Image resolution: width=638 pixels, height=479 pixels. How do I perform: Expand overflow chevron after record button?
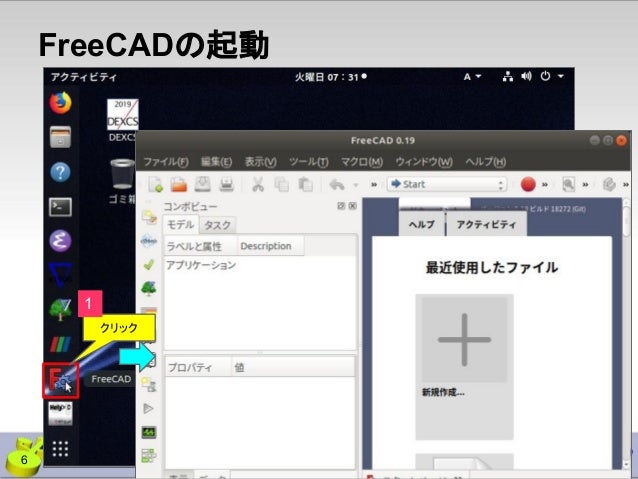(x=545, y=185)
